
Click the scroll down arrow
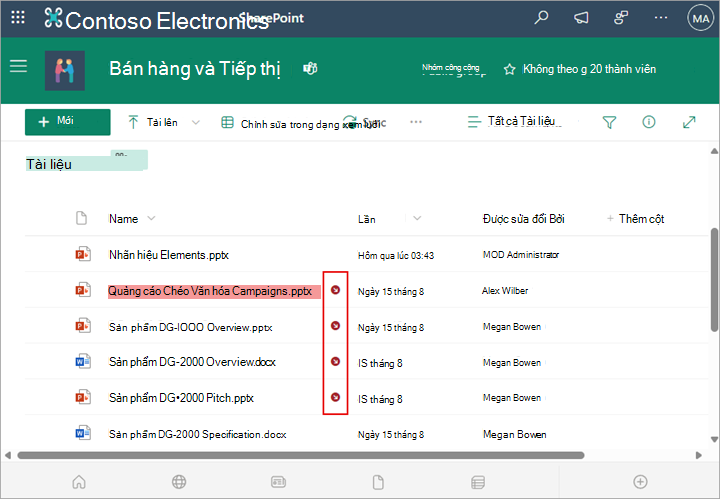(714, 439)
